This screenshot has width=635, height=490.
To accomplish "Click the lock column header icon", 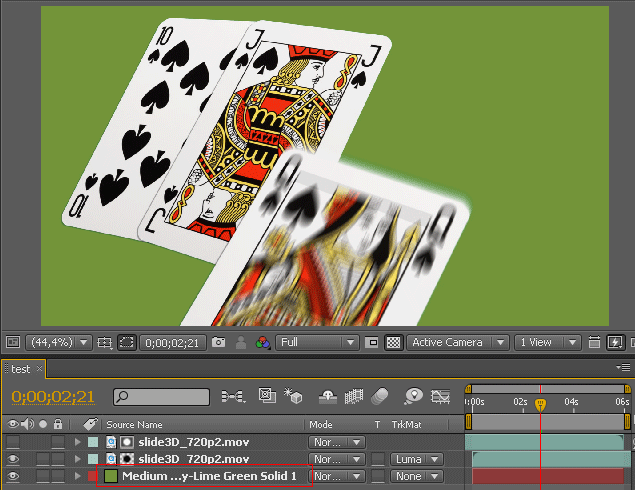I will (58, 424).
